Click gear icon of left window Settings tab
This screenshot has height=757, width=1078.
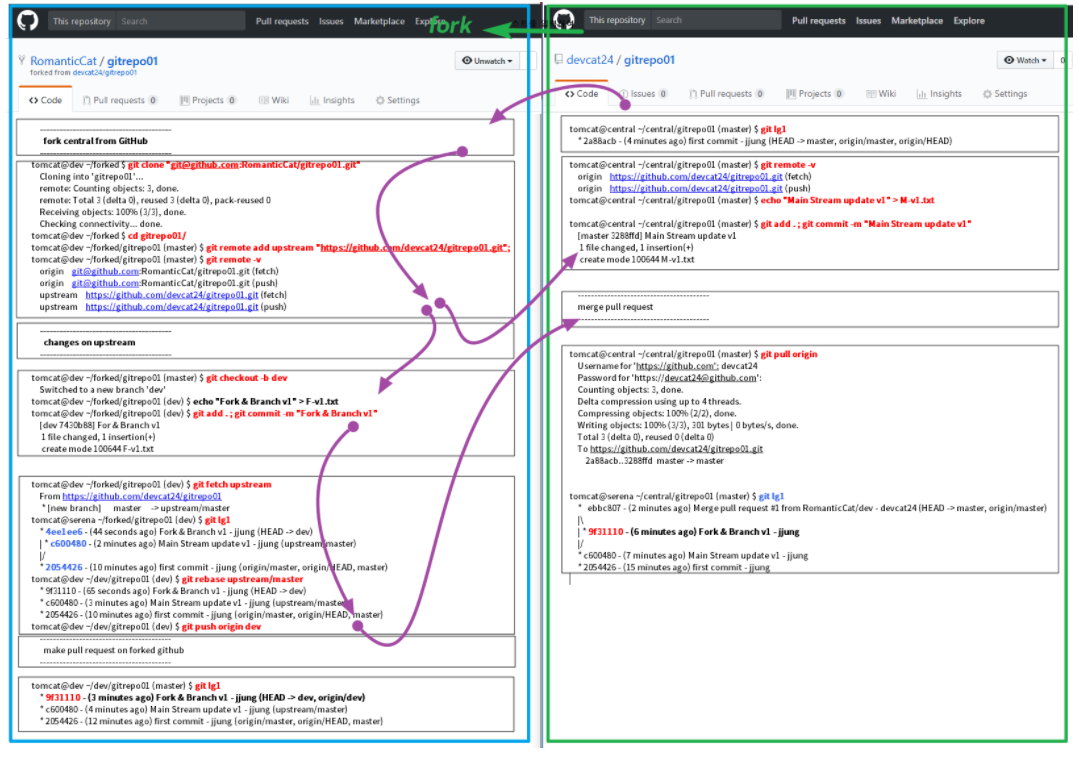pyautogui.click(x=380, y=100)
